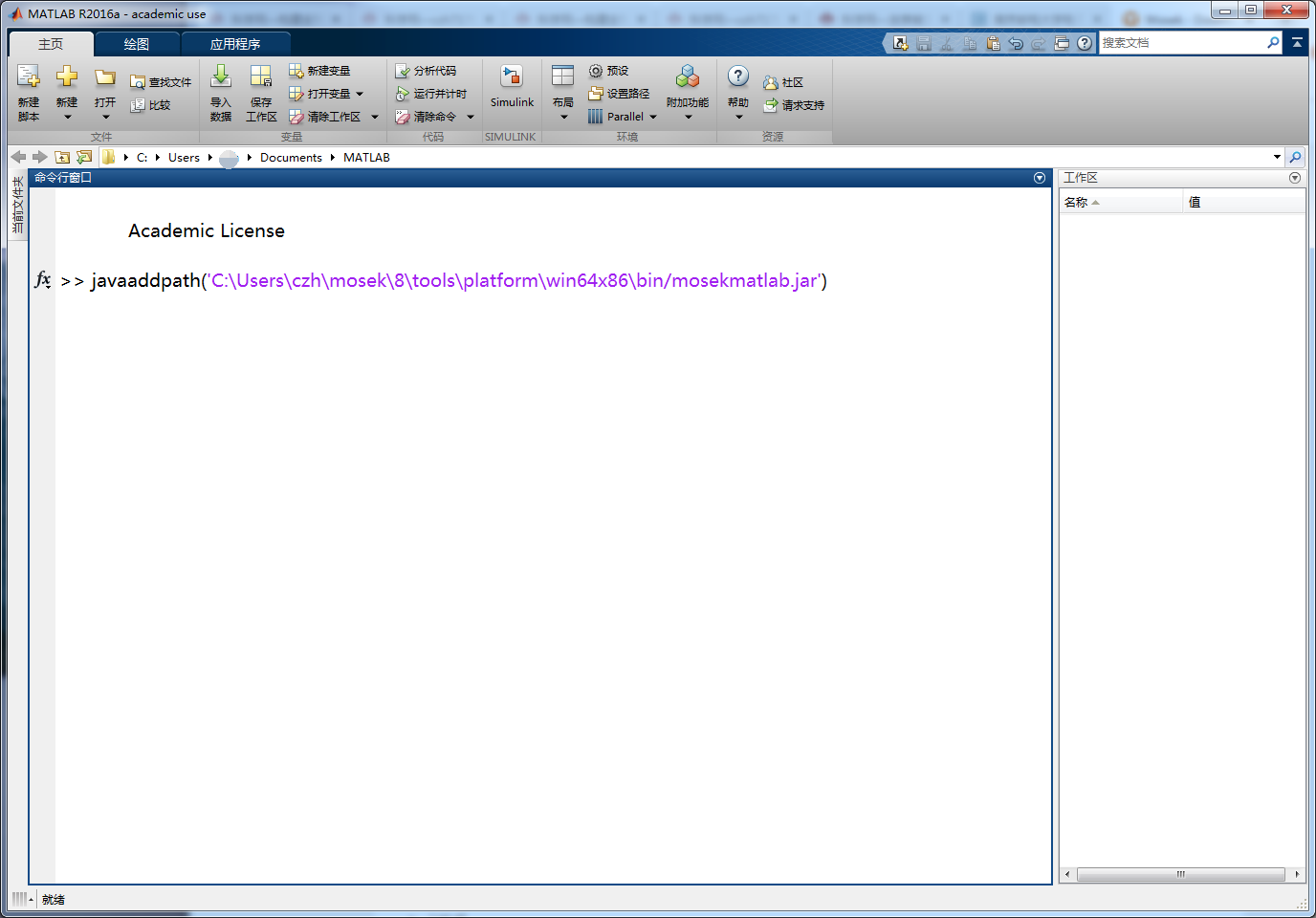The width and height of the screenshot is (1316, 918).
Task: Click the help icon in quick access bar
Action: (x=1085, y=43)
